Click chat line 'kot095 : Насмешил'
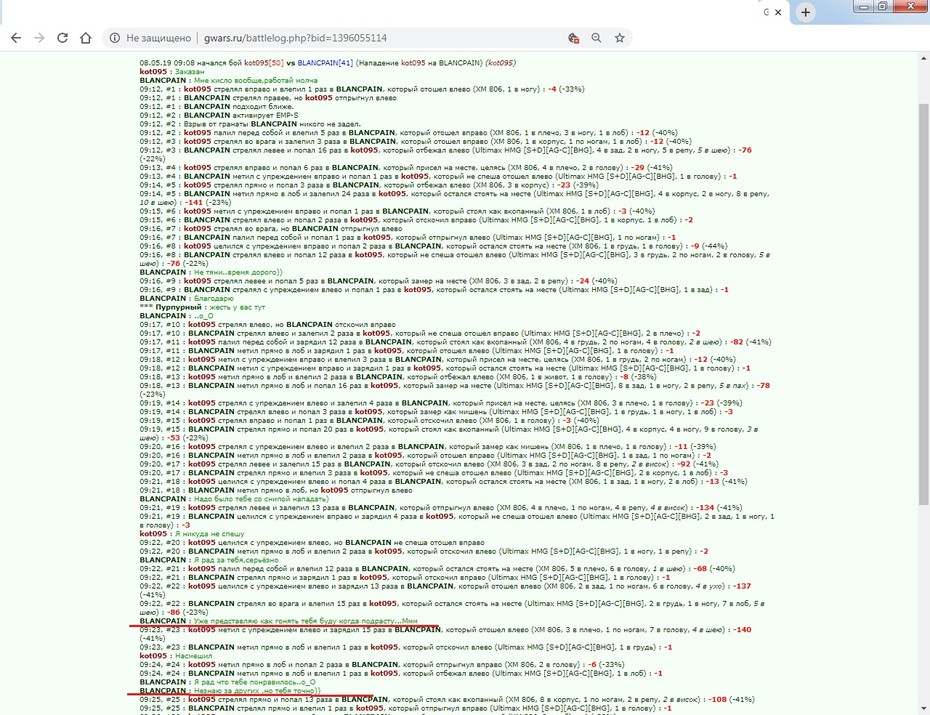The width and height of the screenshot is (930, 715). [x=176, y=656]
